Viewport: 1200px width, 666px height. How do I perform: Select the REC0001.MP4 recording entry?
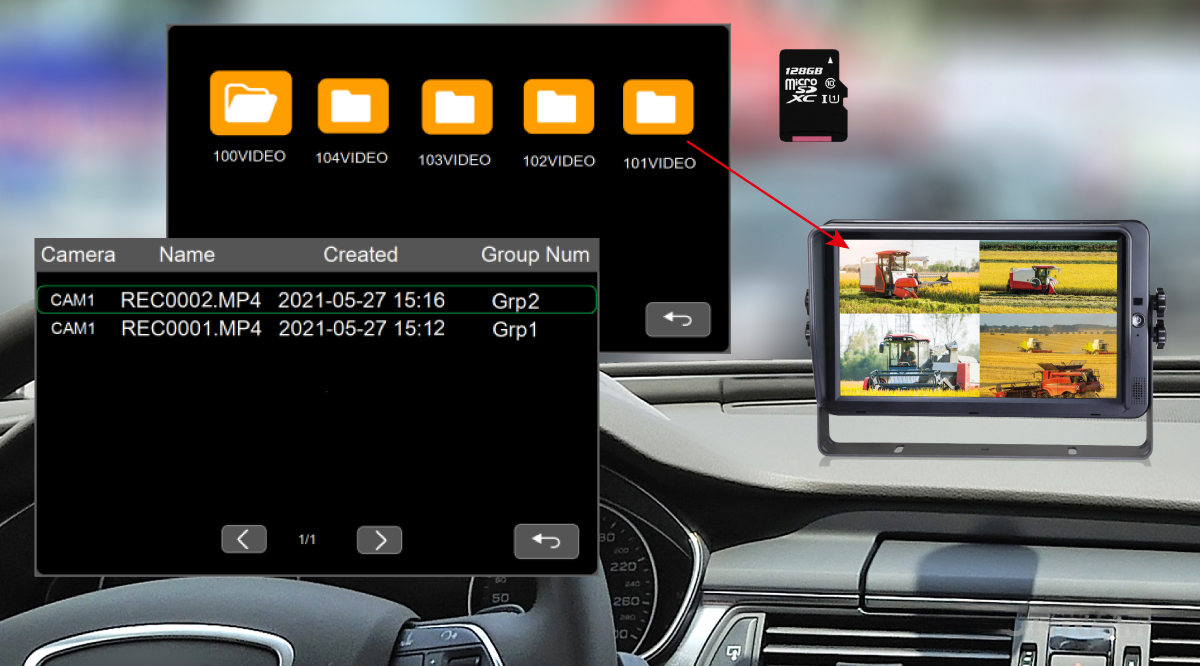(x=316, y=329)
